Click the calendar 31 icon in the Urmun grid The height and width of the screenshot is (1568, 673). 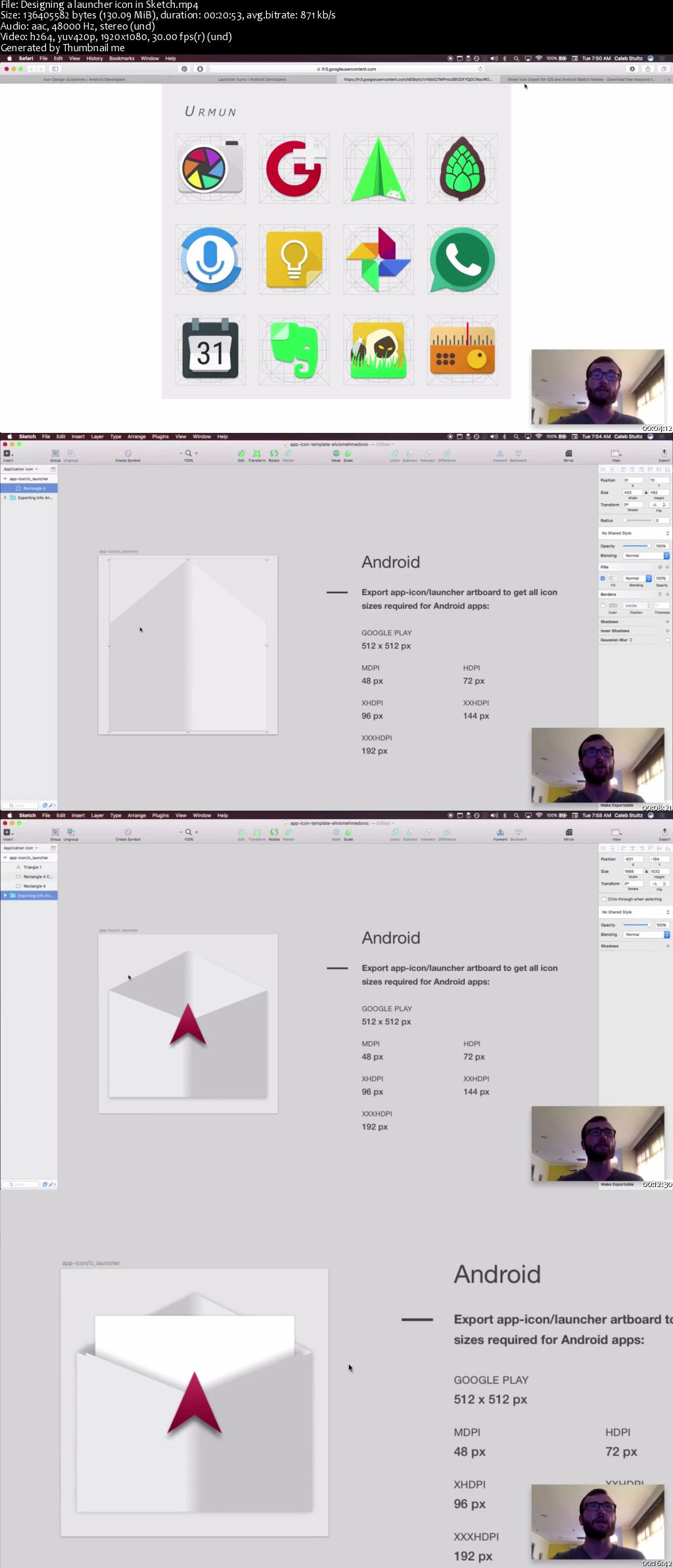coord(210,349)
